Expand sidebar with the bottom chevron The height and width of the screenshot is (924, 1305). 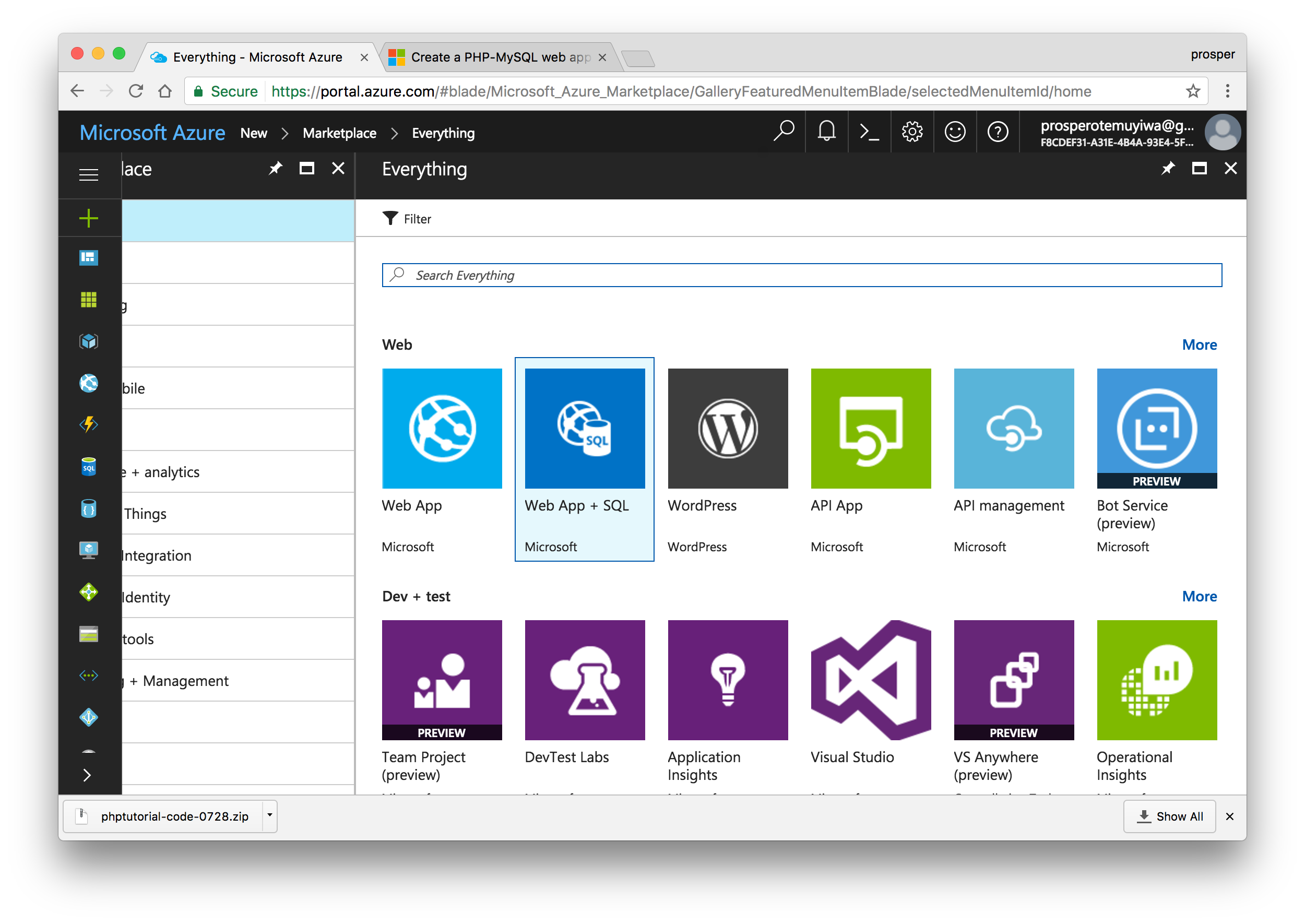[x=87, y=775]
